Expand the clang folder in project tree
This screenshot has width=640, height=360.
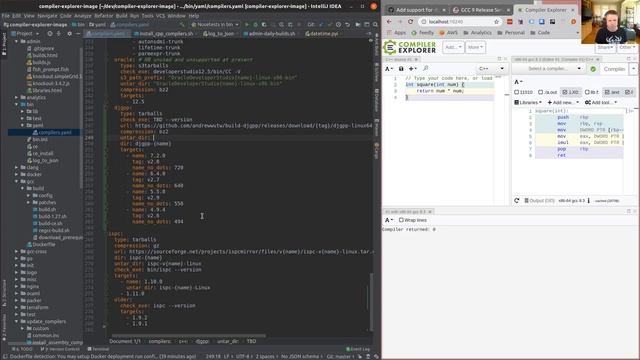[x=16, y=167]
